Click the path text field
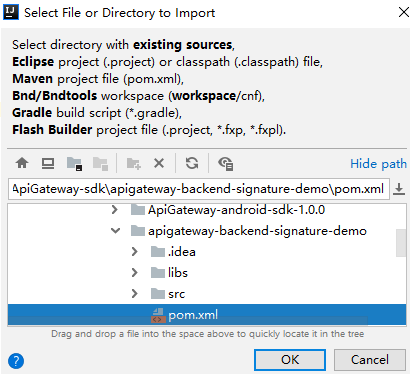This screenshot has width=410, height=374. click(199, 189)
